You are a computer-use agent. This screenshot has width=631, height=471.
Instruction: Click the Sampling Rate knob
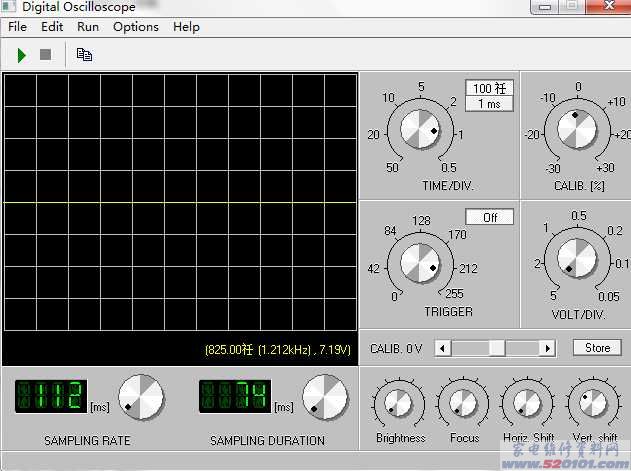click(141, 398)
